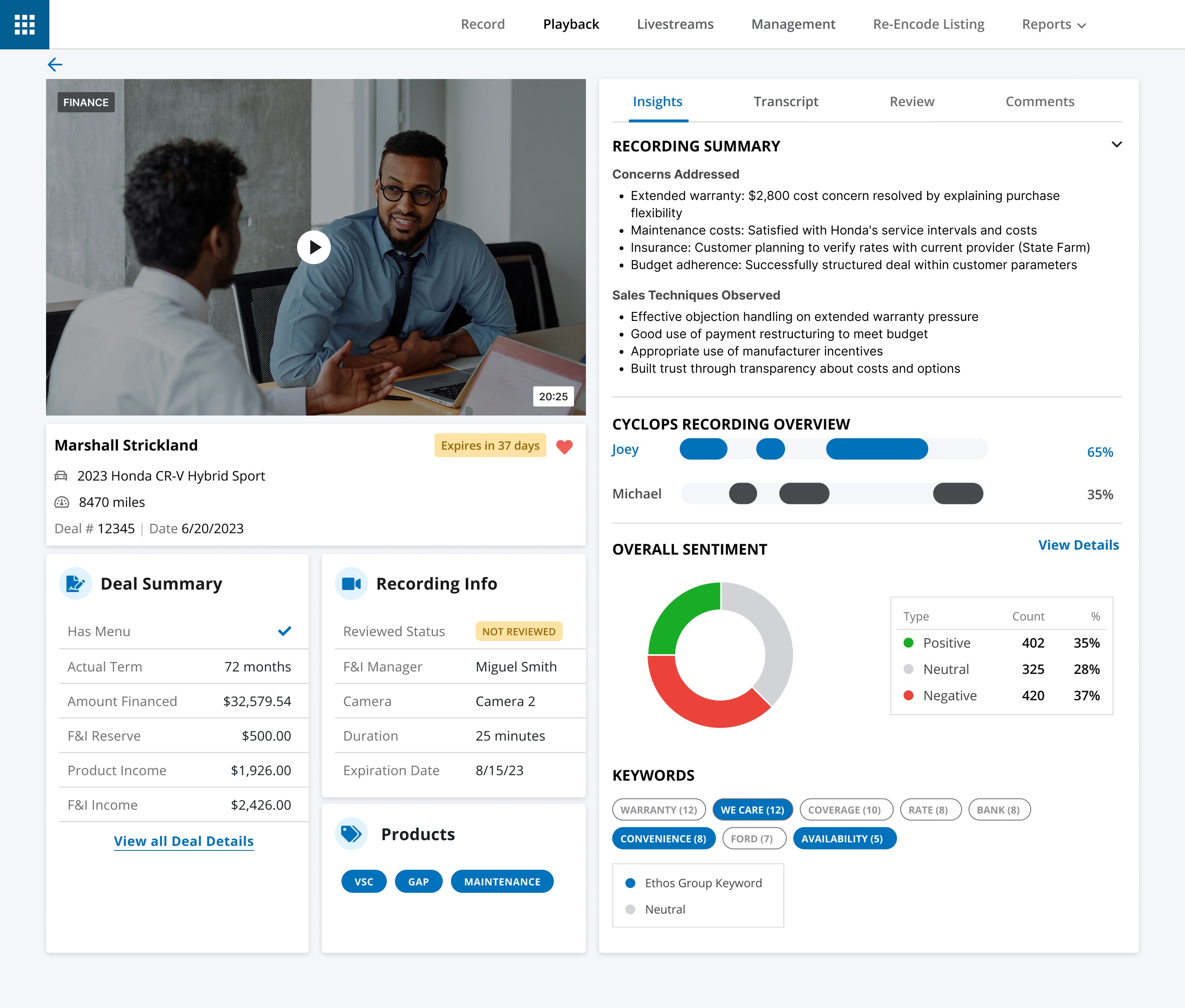Viewport: 1185px width, 1008px height.
Task: Click Joey's long blue talk-time segment
Action: pos(876,449)
